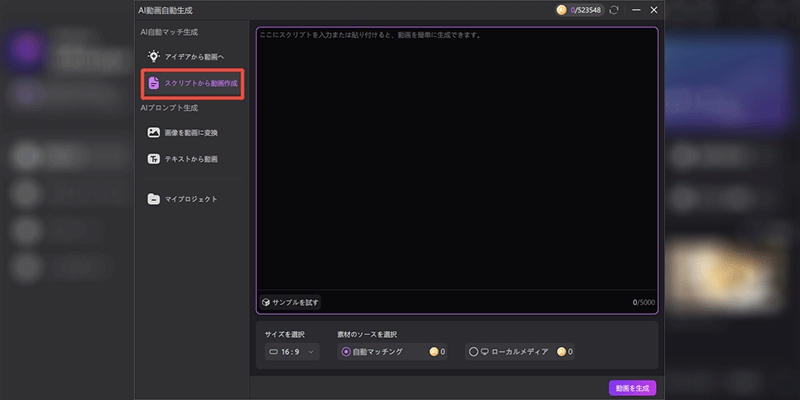Click the AI自動マッチ生成 section heading

169,32
